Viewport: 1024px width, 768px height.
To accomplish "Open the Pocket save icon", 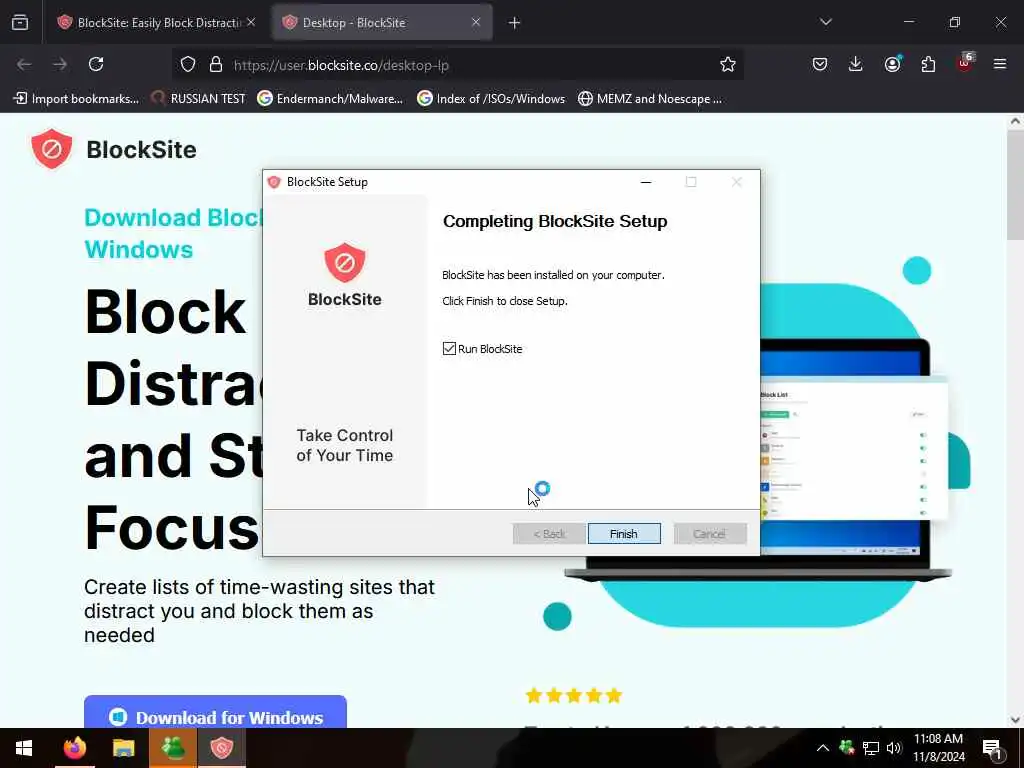I will coord(820,64).
